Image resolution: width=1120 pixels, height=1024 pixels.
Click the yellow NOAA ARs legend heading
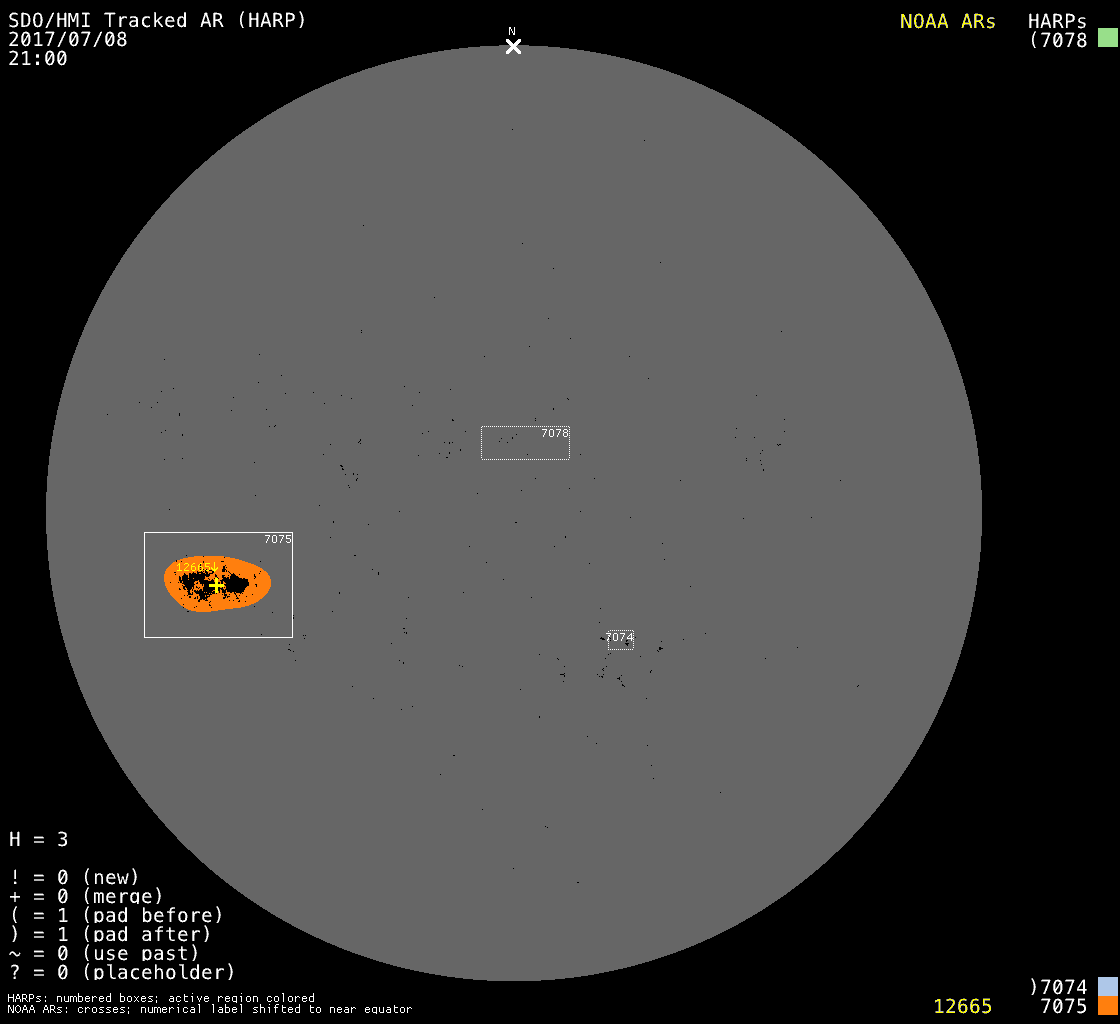pyautogui.click(x=947, y=21)
